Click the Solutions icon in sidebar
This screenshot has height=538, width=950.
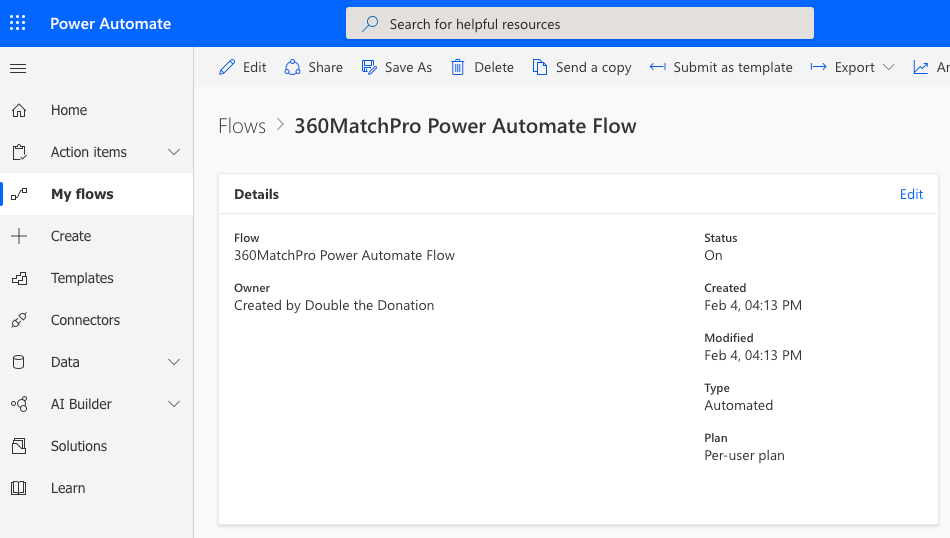(18, 446)
